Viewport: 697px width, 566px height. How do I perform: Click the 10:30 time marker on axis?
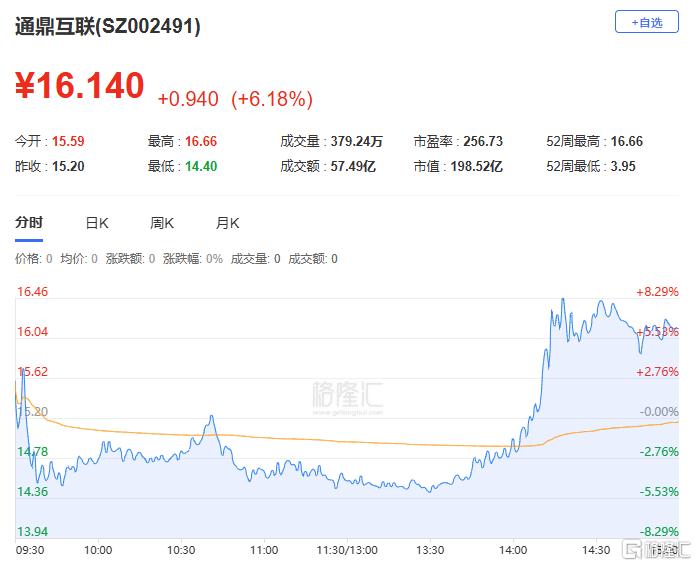(x=180, y=550)
